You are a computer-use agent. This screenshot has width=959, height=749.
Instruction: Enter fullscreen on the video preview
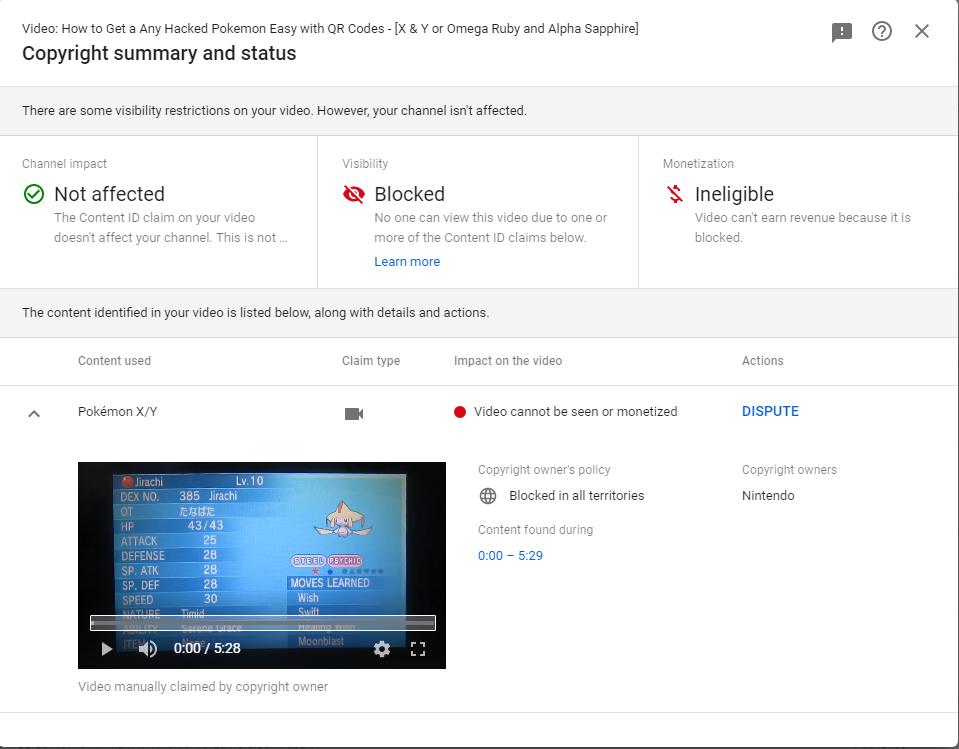[418, 649]
